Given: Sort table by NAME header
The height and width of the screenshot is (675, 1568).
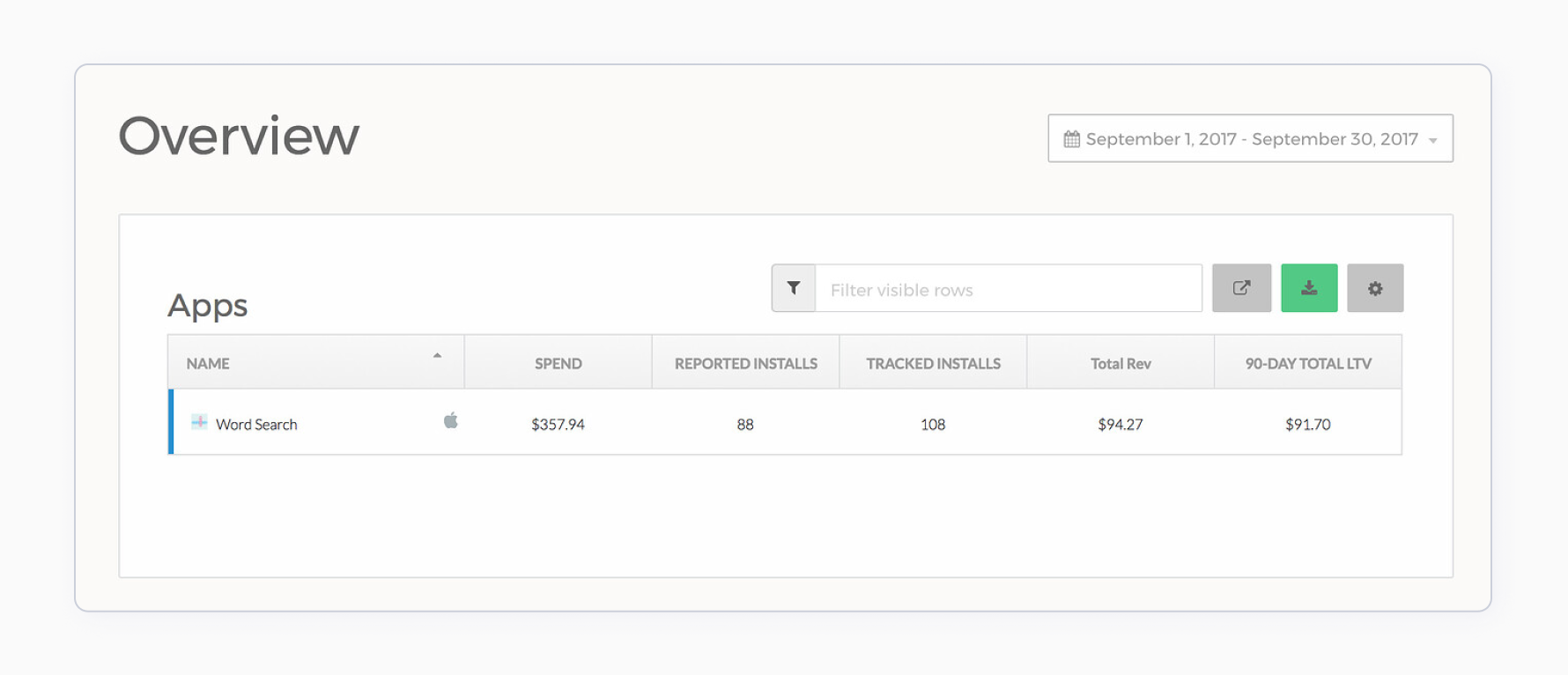Looking at the screenshot, I should 208,363.
